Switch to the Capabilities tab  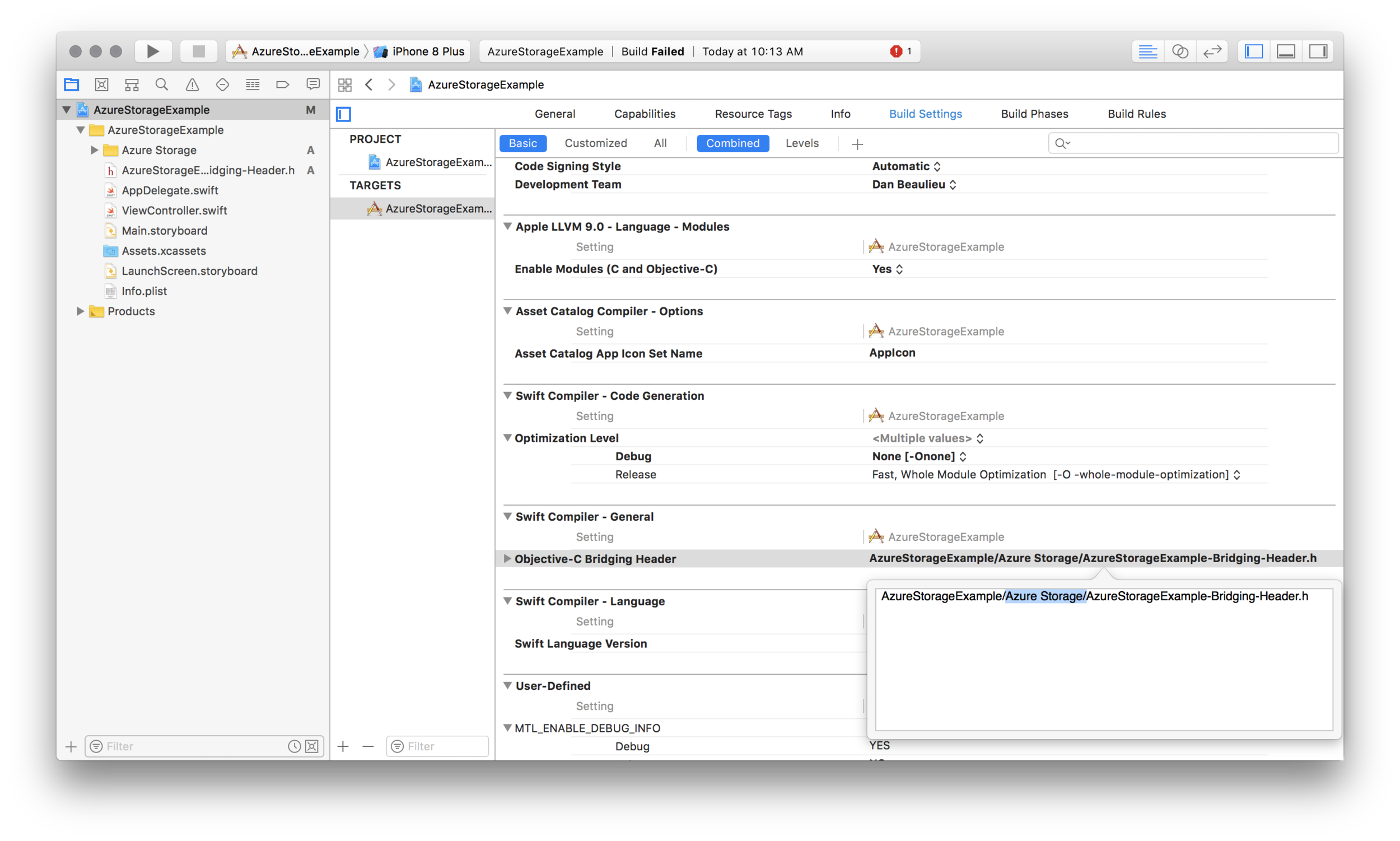point(645,113)
